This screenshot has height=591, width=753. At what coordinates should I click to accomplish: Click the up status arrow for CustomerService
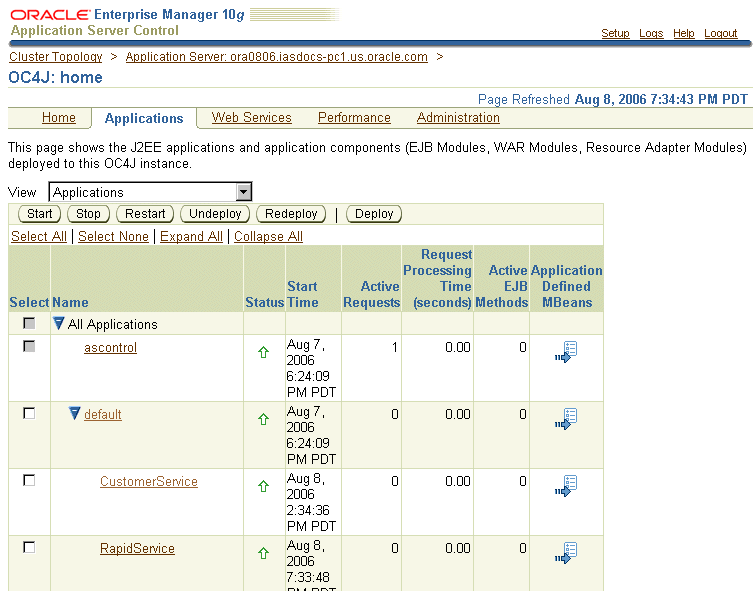point(263,486)
